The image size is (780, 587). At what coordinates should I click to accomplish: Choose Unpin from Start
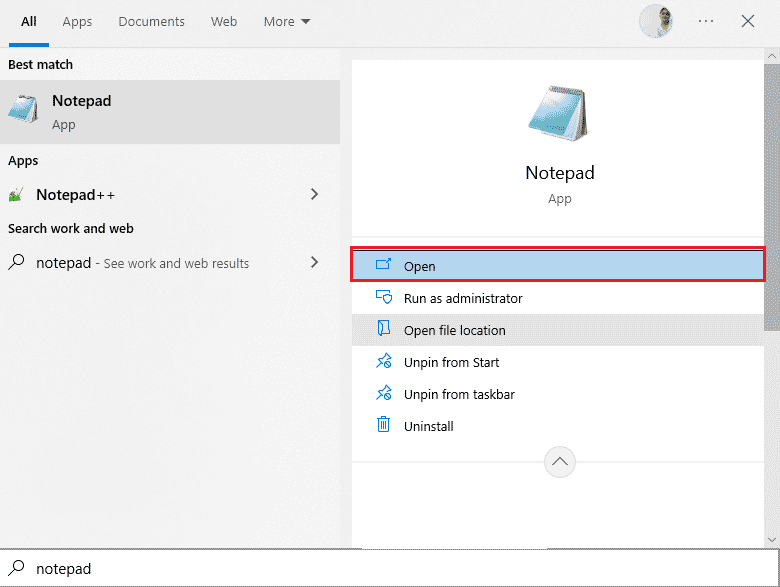tap(558, 362)
